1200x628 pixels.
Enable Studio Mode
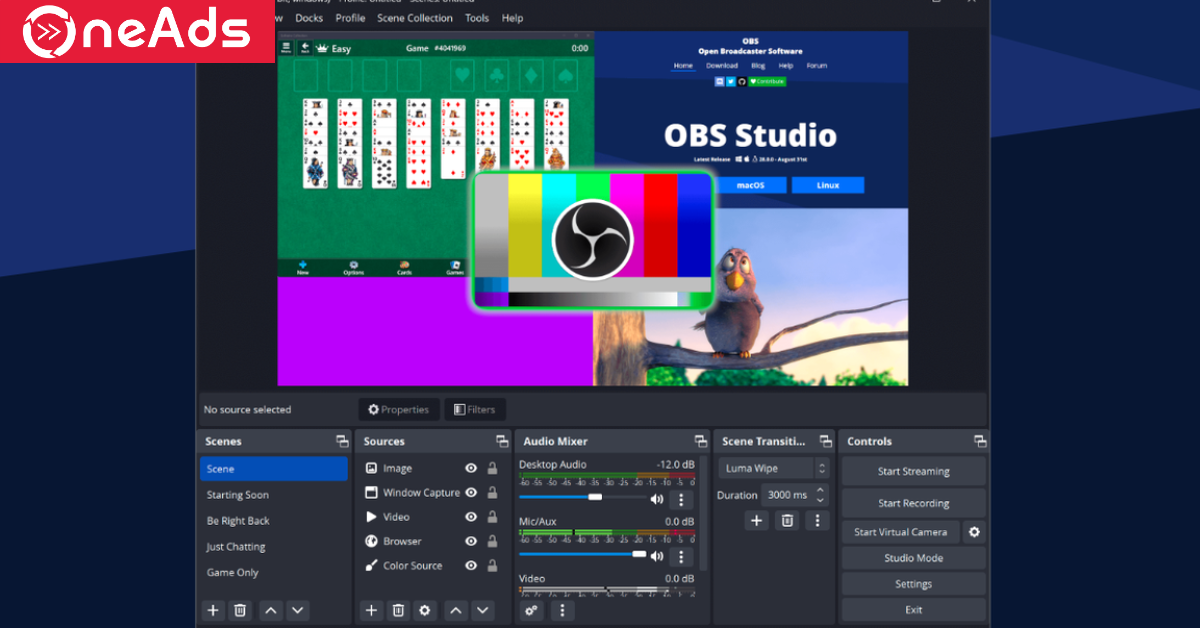pos(914,558)
